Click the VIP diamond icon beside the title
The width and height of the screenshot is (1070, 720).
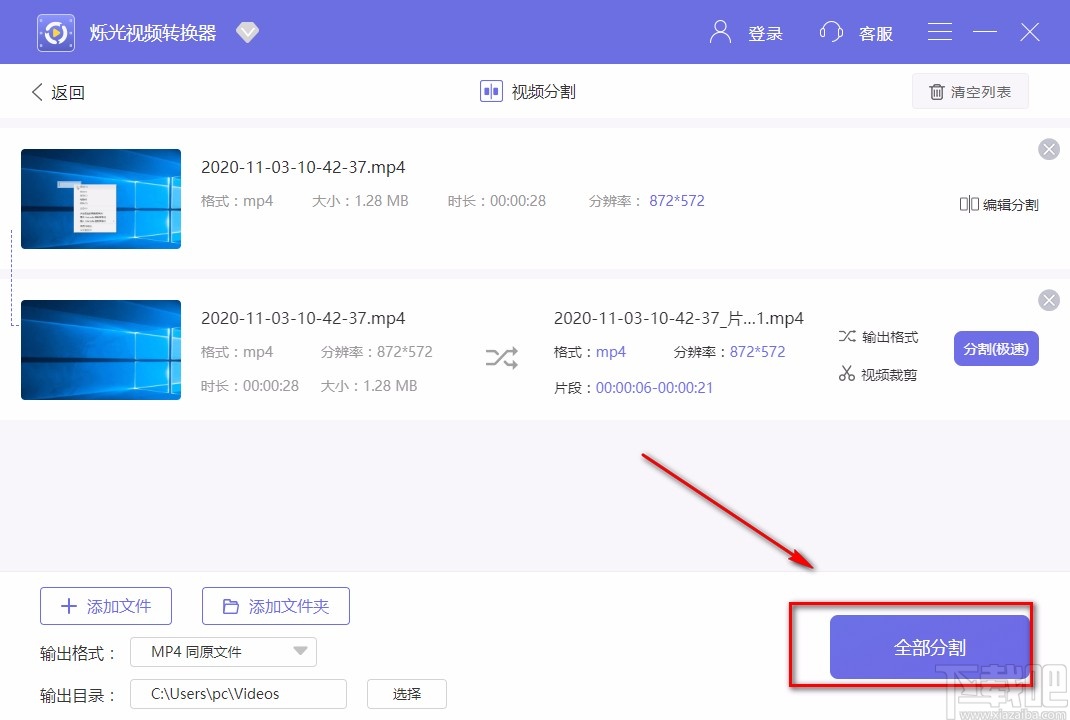[247, 31]
